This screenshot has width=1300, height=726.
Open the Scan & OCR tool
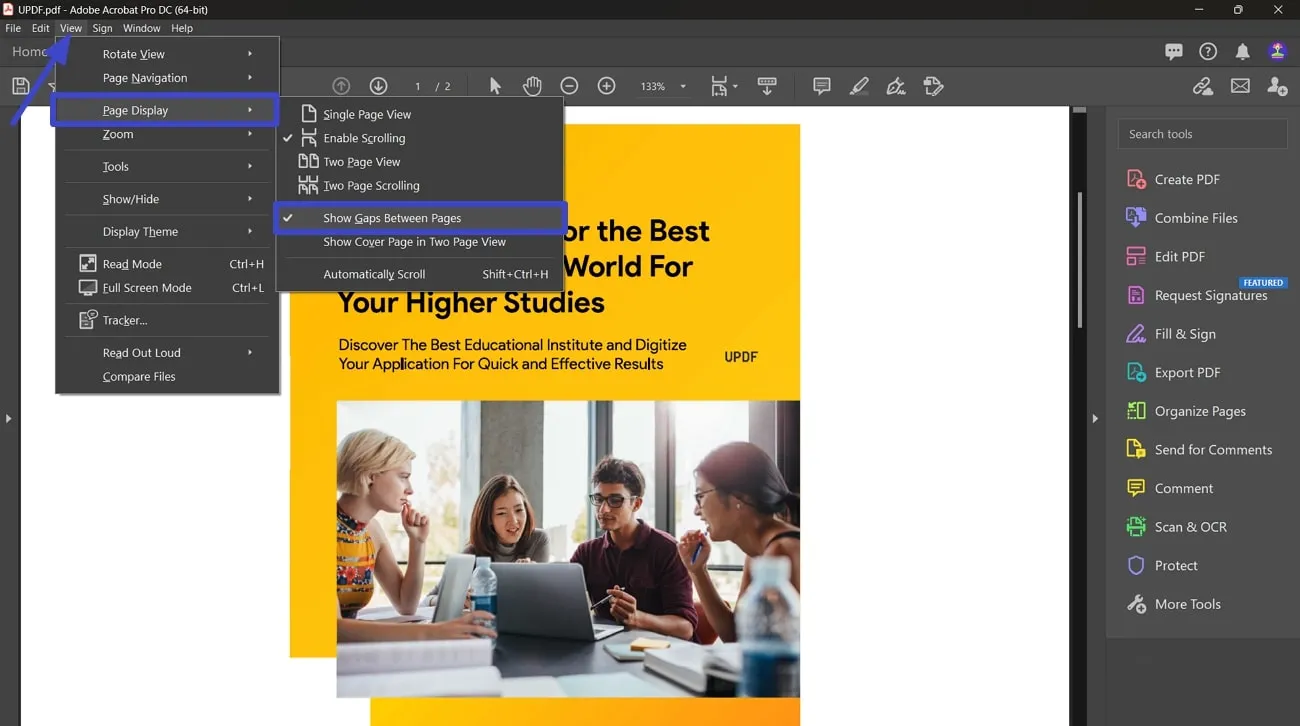pyautogui.click(x=1190, y=526)
